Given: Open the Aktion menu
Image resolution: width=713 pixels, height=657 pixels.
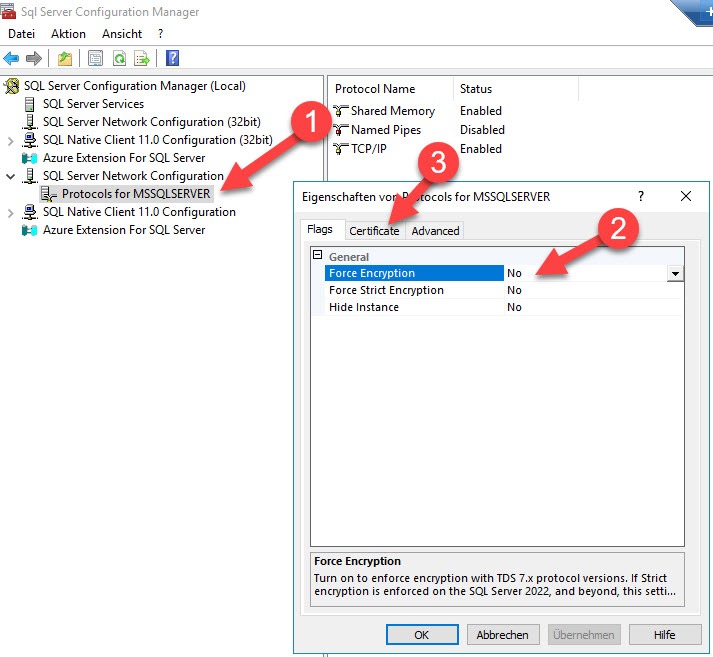Looking at the screenshot, I should pyautogui.click(x=68, y=34).
